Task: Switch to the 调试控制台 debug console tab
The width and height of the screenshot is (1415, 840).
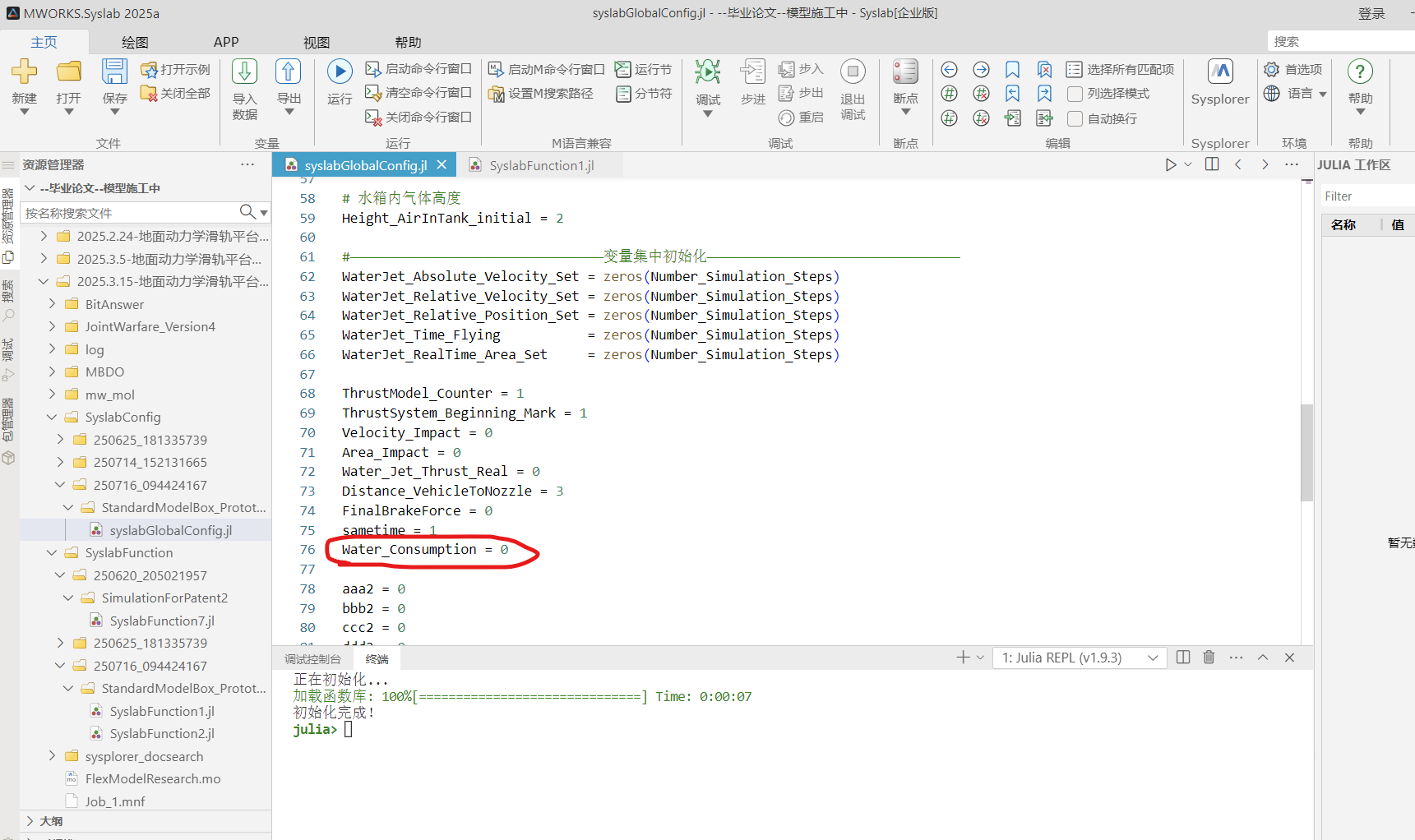Action: (x=312, y=659)
